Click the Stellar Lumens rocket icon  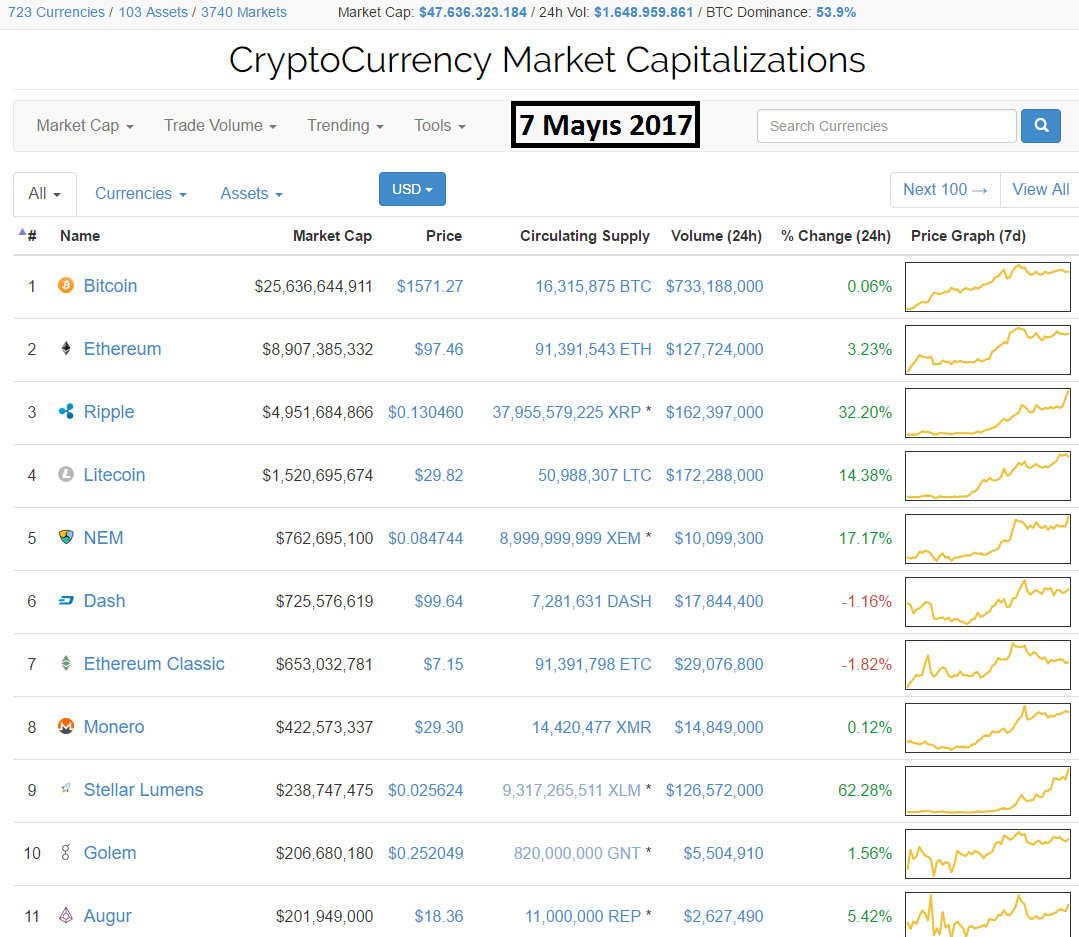(x=66, y=789)
